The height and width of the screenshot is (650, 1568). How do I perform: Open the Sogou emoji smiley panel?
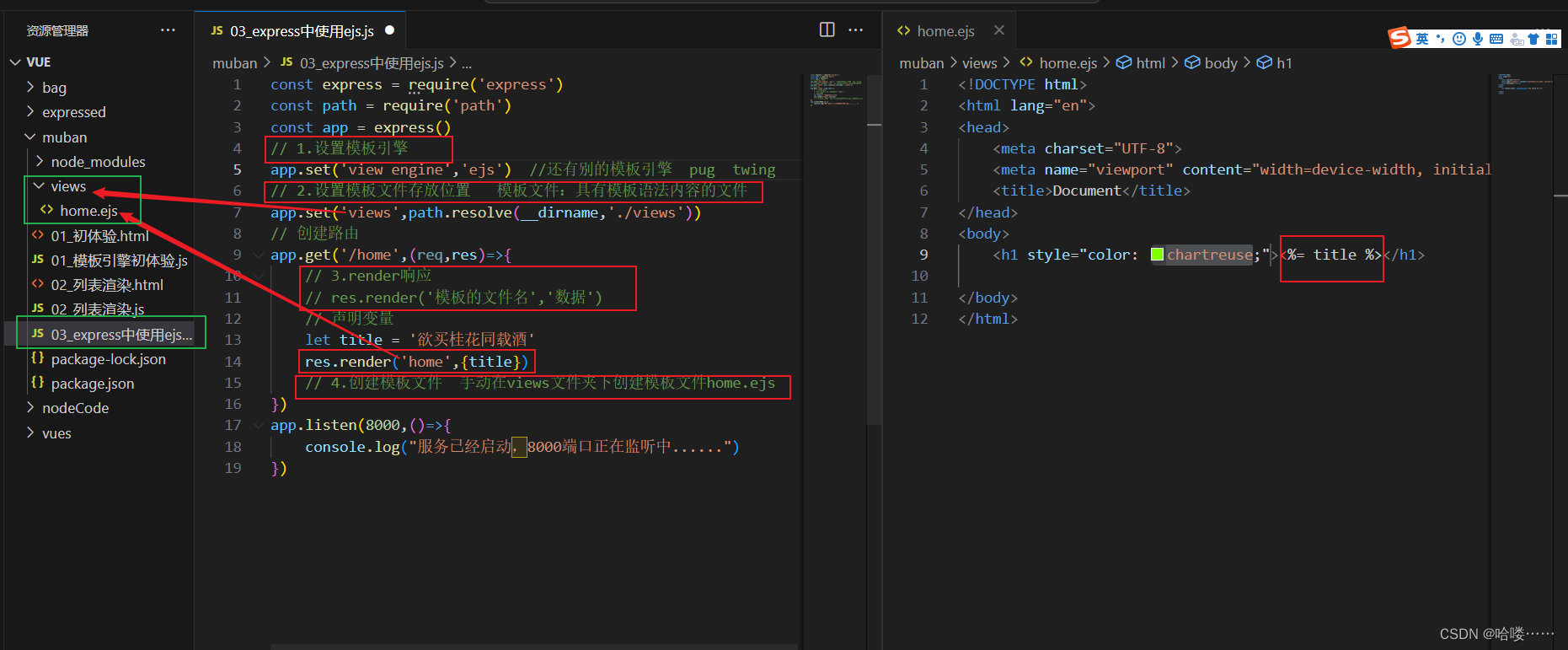[1459, 39]
